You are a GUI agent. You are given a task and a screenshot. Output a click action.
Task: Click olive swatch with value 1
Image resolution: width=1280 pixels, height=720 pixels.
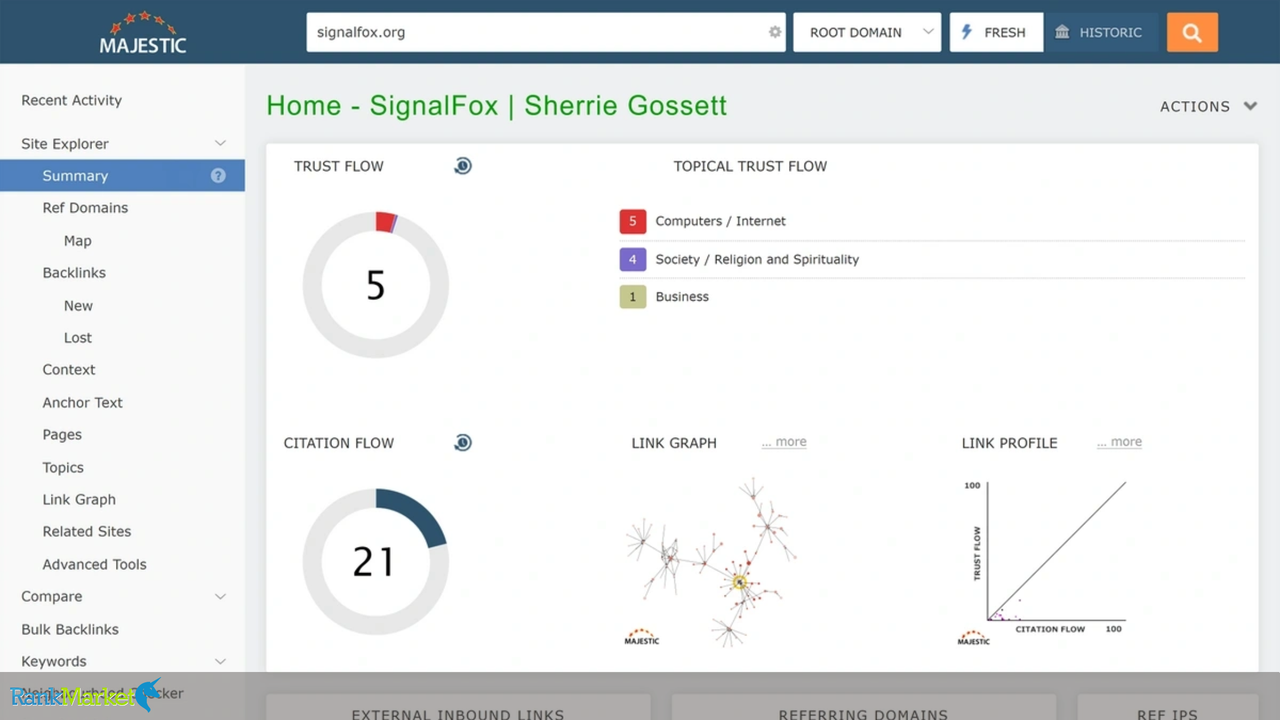click(632, 297)
